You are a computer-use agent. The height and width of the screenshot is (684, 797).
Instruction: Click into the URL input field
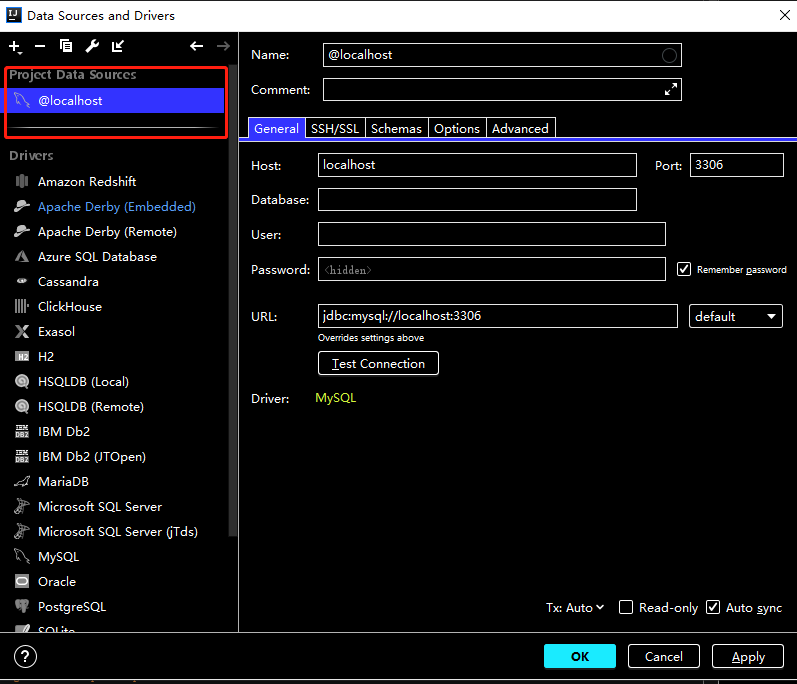(498, 316)
